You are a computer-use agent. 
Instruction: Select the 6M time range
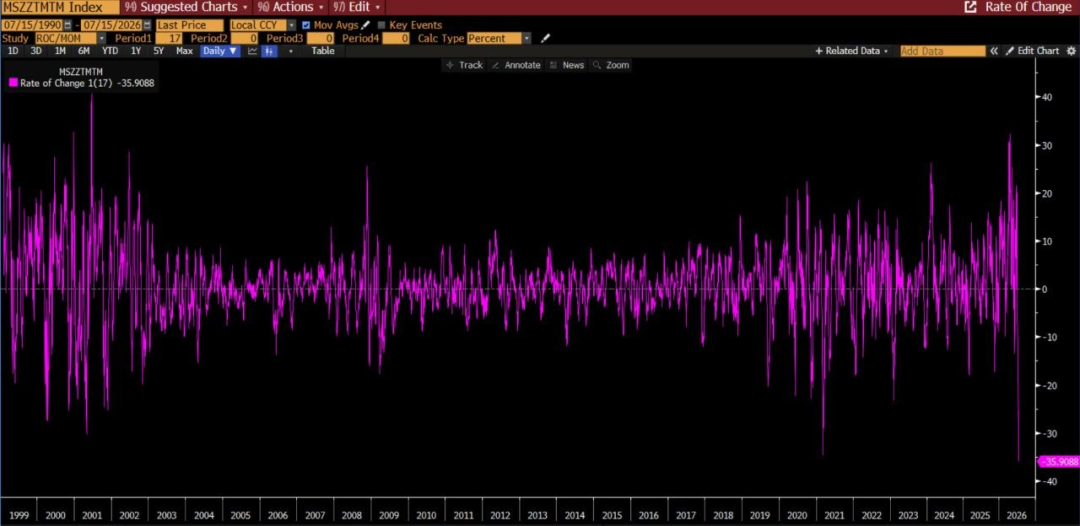pyautogui.click(x=83, y=51)
